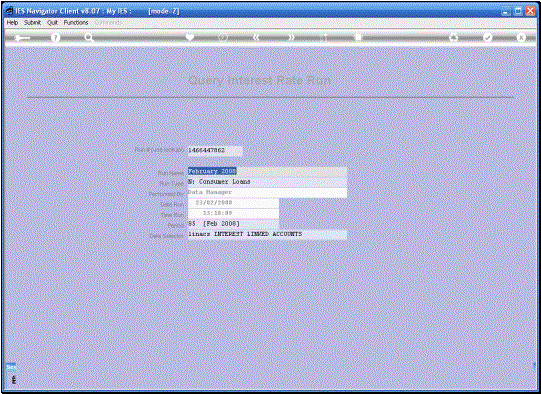The height and width of the screenshot is (394, 541).
Task: Click the Period field 85 [Feb 2008]
Action: tap(233, 224)
